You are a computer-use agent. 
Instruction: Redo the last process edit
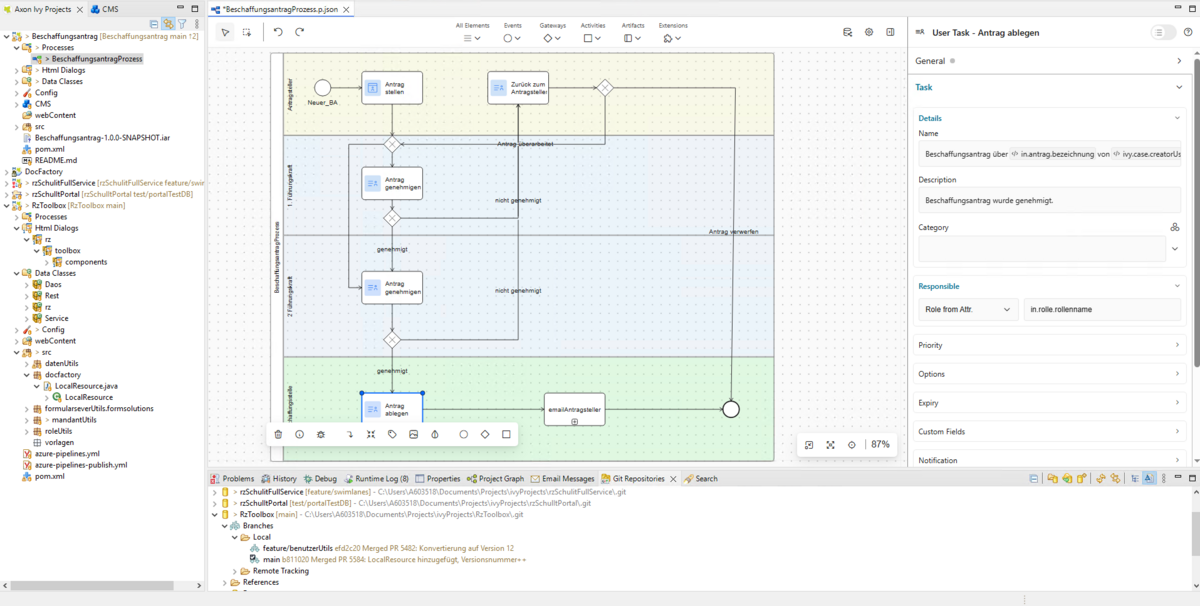pyautogui.click(x=299, y=32)
